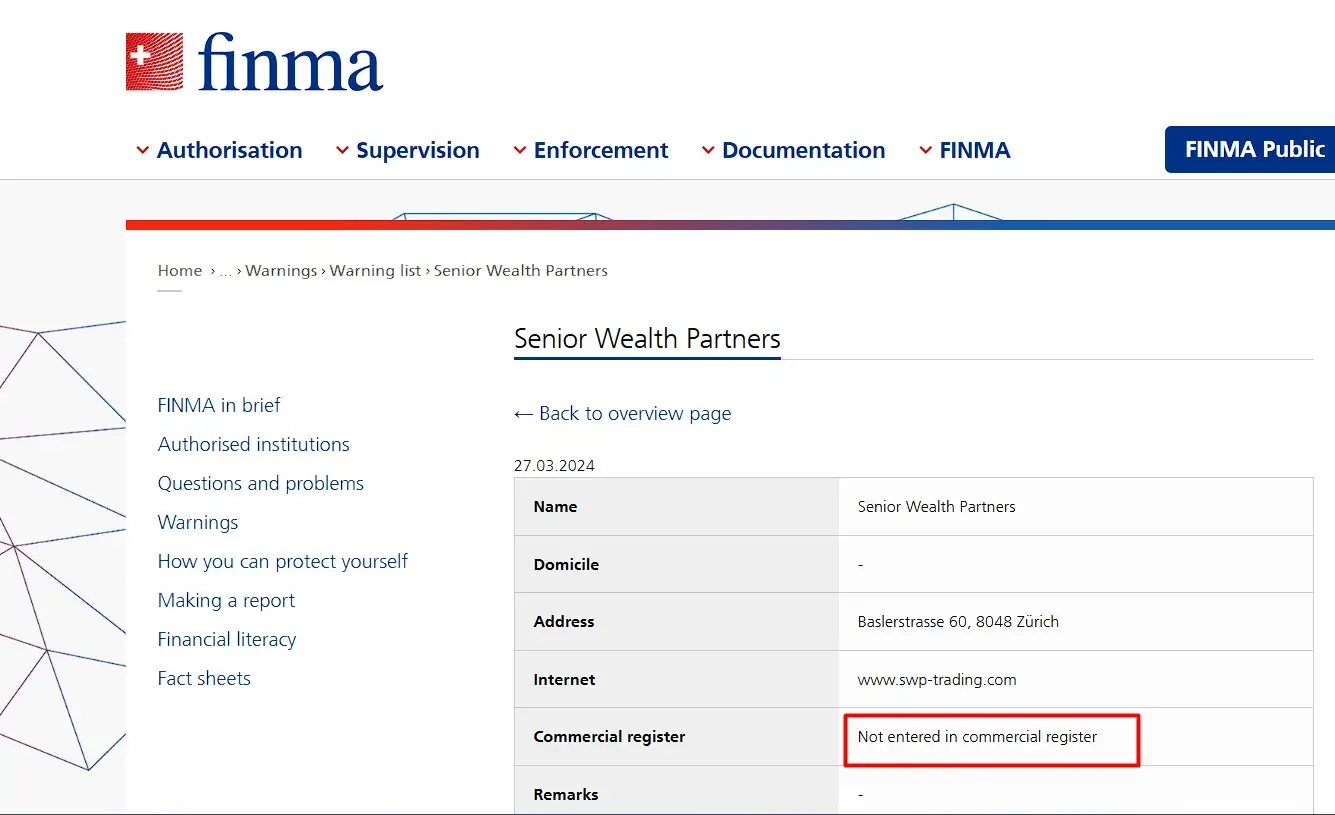
Task: Open FINMA in brief page
Action: pyautogui.click(x=219, y=405)
